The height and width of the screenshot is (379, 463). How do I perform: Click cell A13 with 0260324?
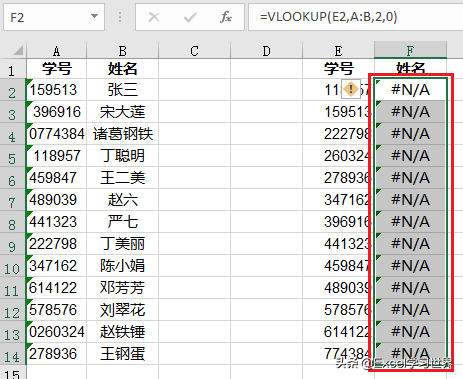pyautogui.click(x=56, y=332)
